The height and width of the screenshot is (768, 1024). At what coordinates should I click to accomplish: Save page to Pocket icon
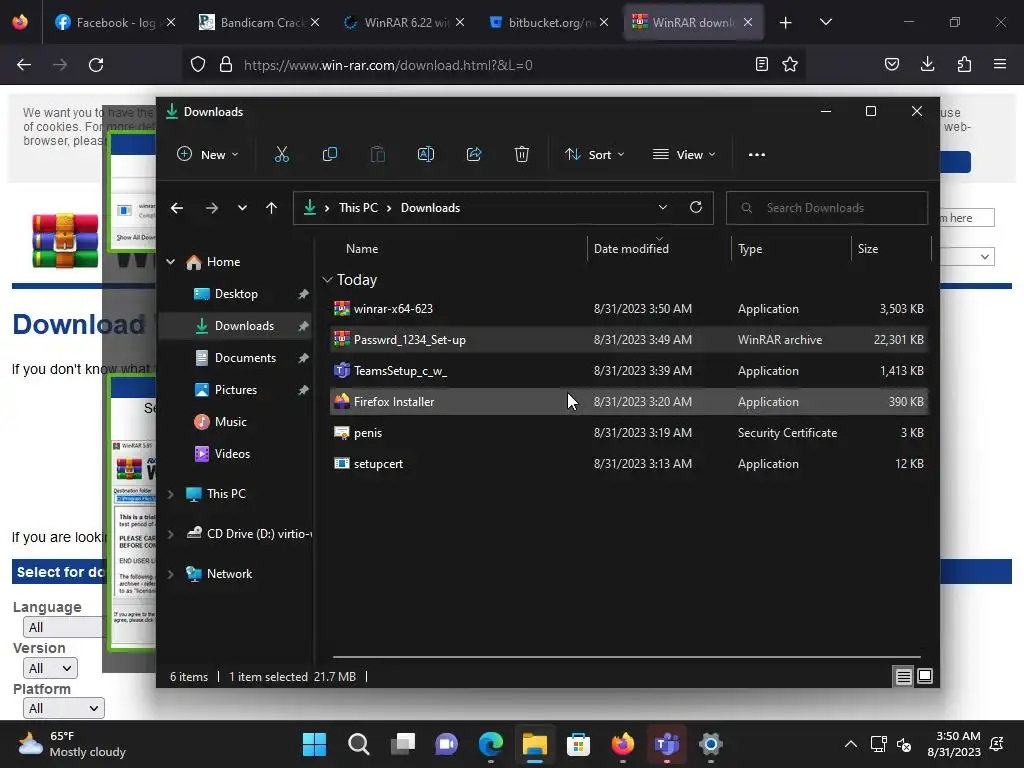pos(891,65)
